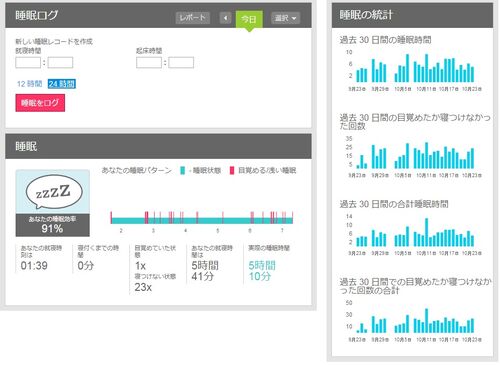Switch to 24 時間 format
Image resolution: width=500 pixels, height=365 pixels.
pos(62,84)
